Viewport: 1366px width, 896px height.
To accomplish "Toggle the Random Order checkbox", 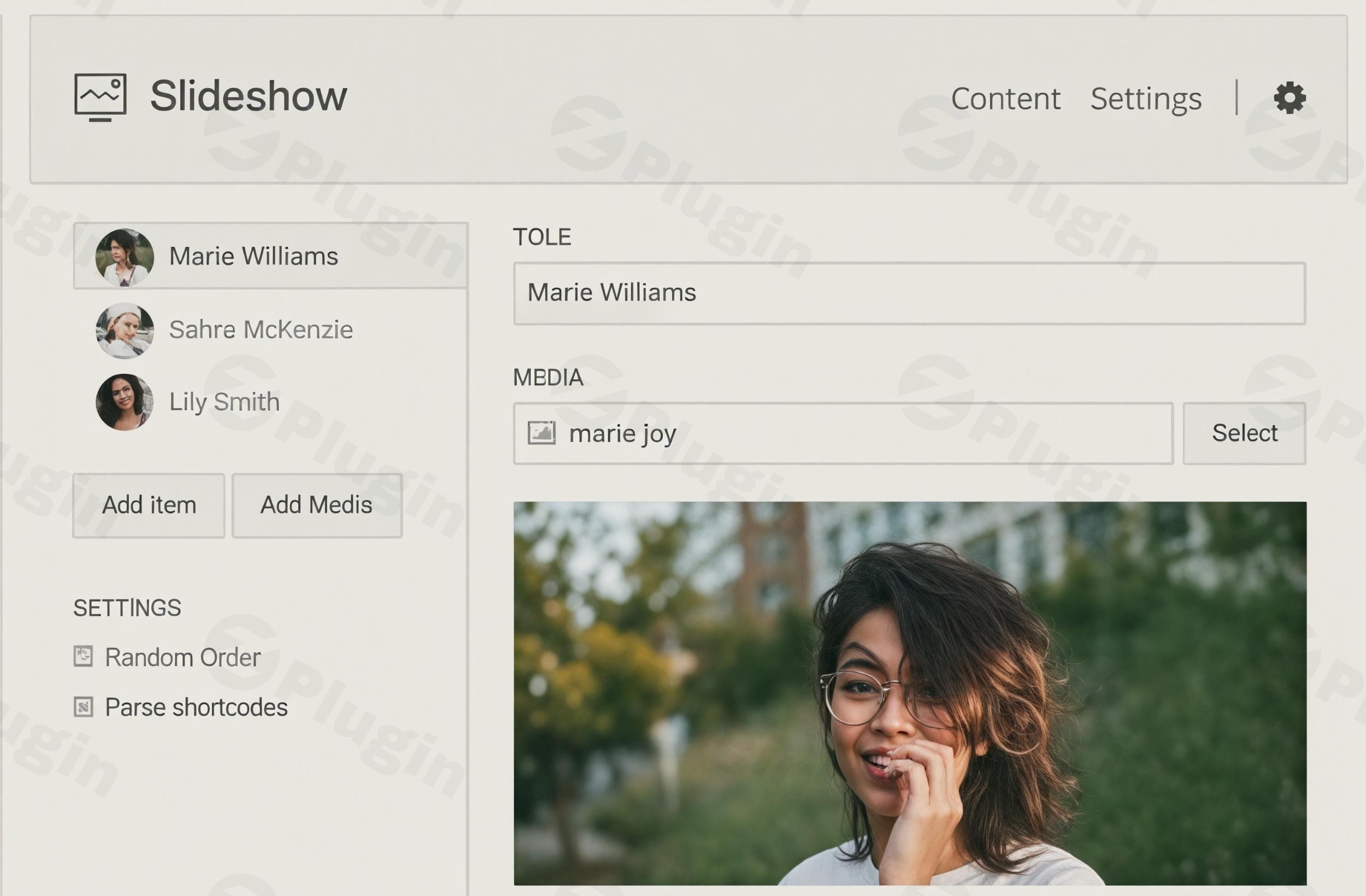I will tap(83, 657).
